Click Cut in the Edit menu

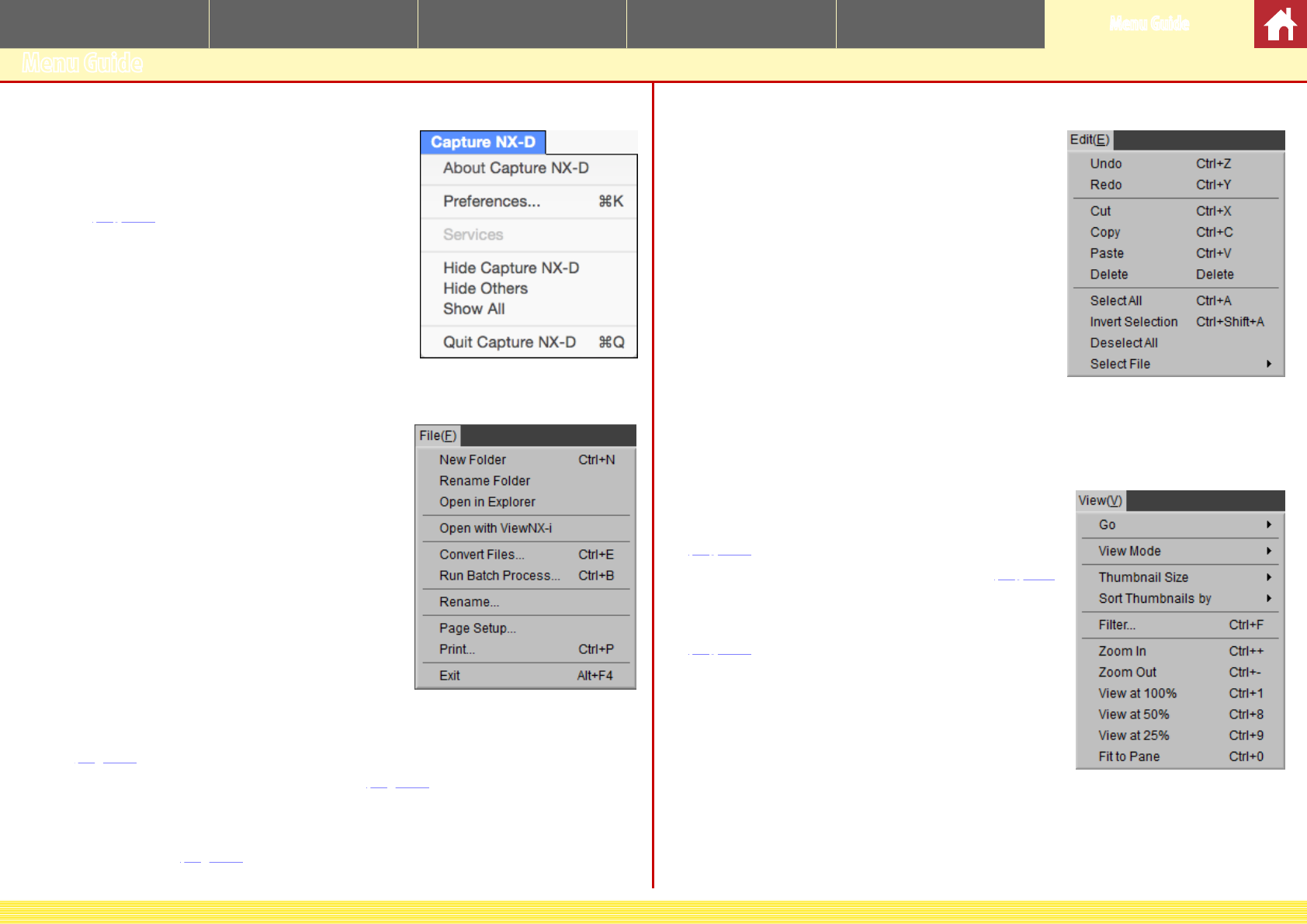pos(1176,211)
